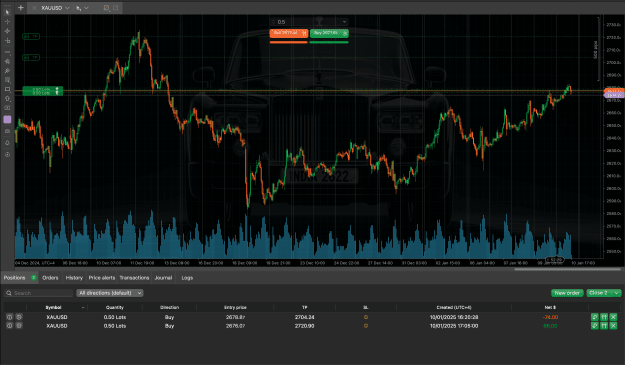Sort by Created (UTC+4) column header
The height and width of the screenshot is (365, 625).
click(454, 308)
